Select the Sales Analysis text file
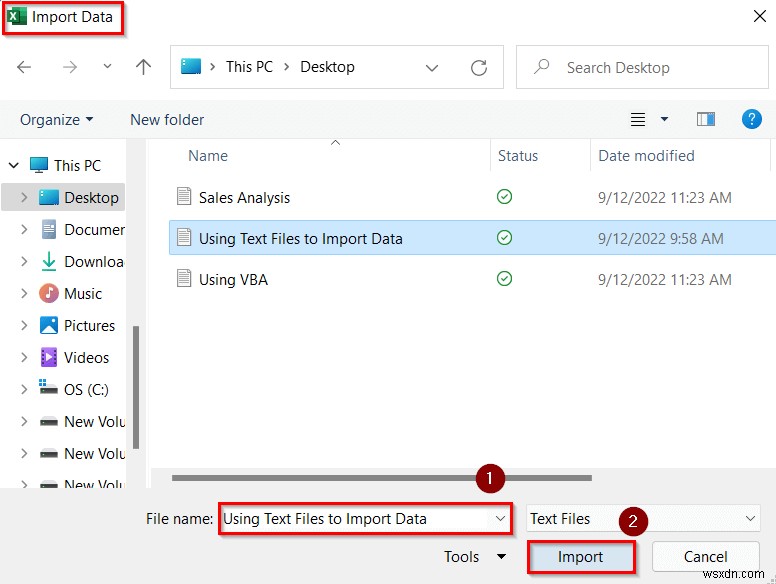 pos(244,197)
